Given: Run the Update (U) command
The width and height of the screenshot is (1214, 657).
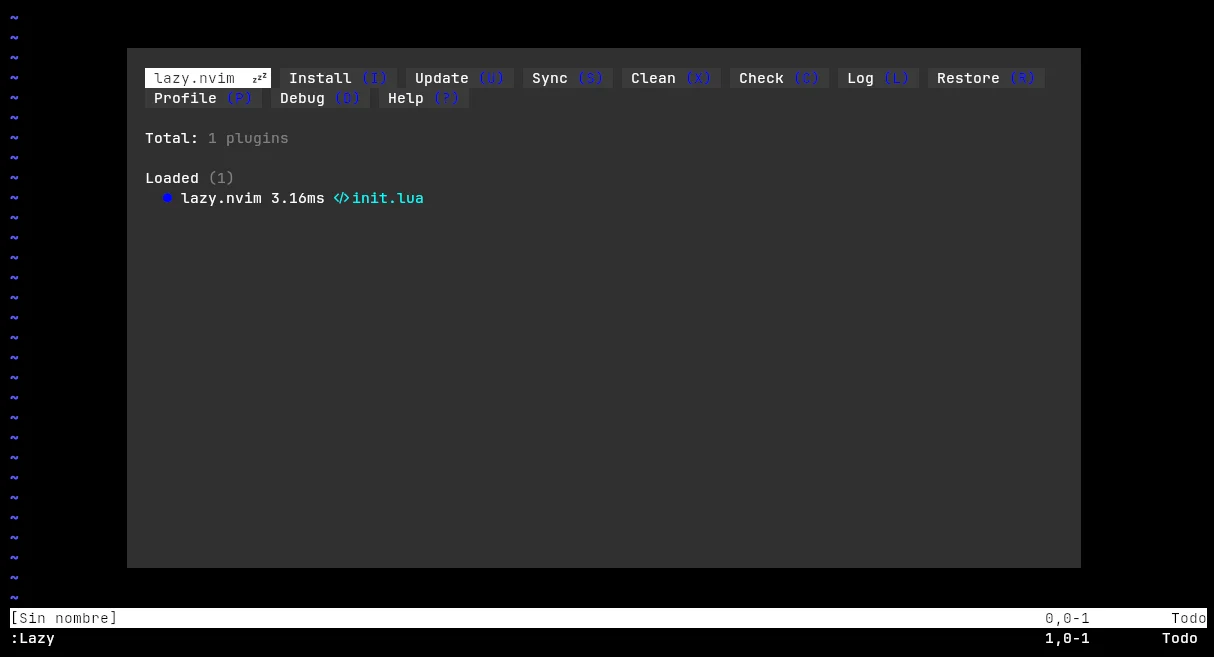Looking at the screenshot, I should click(x=460, y=78).
